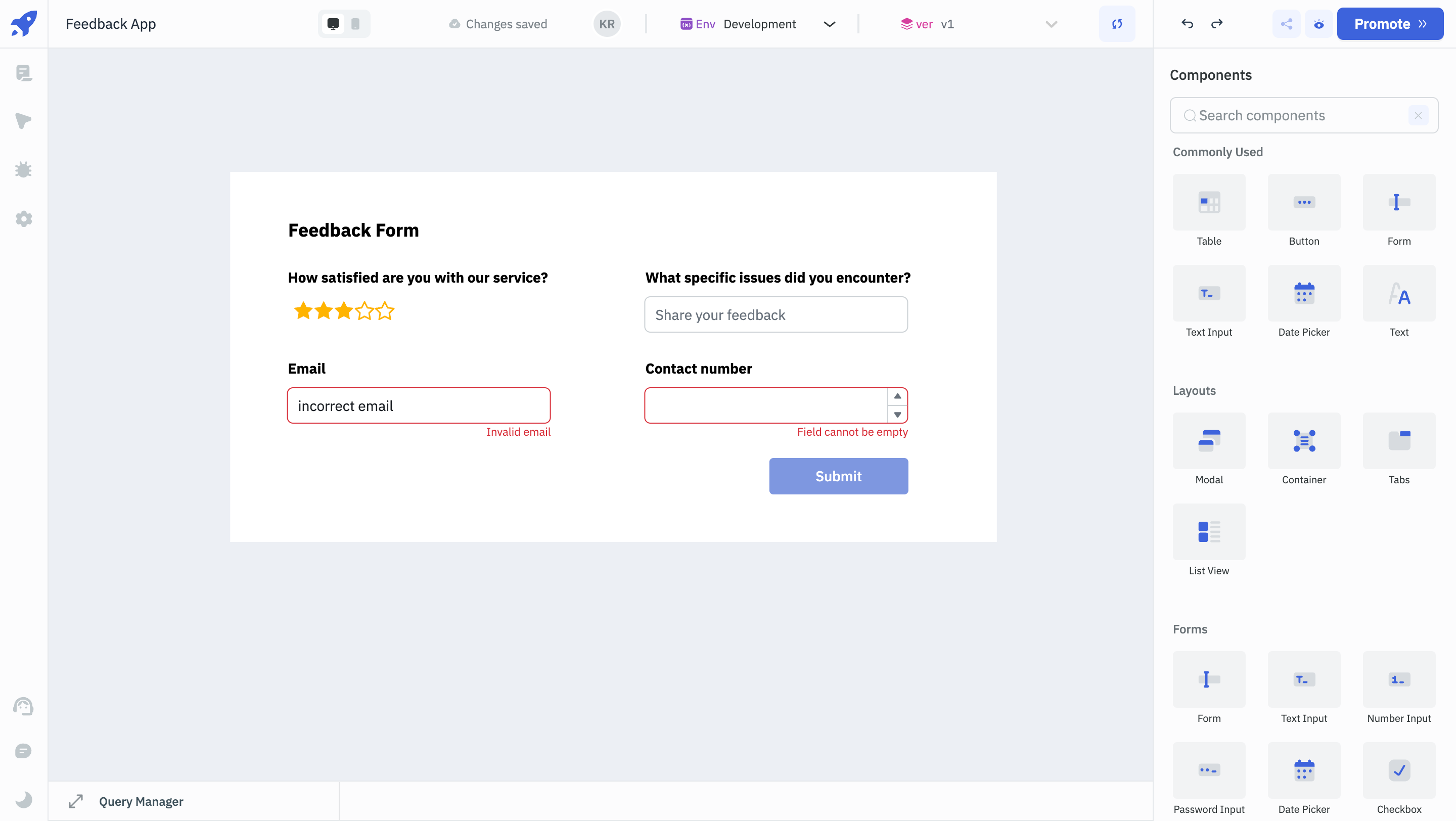Click the third star rating toggle

pyautogui.click(x=344, y=311)
